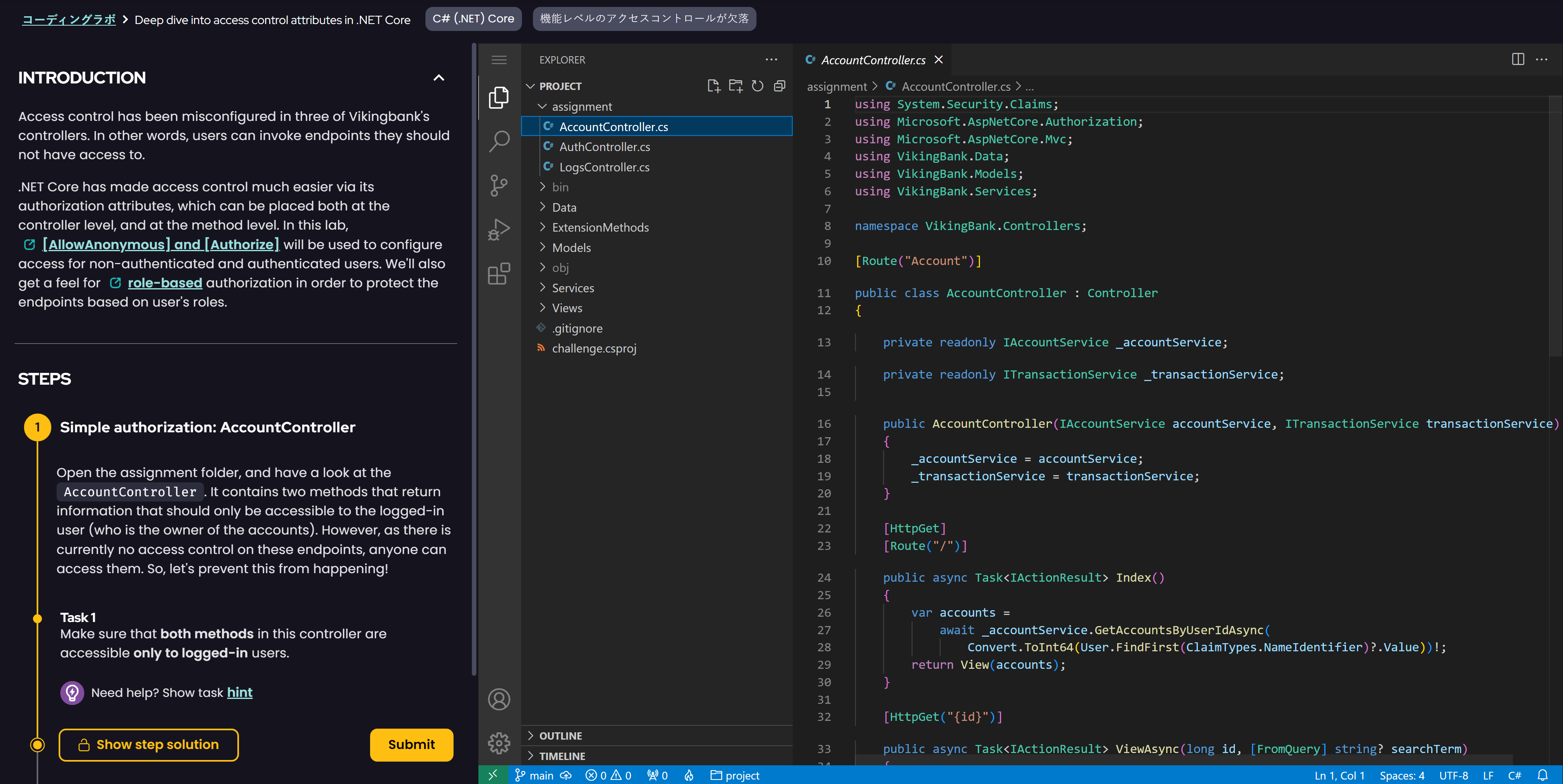This screenshot has width=1563, height=784.
Task: Open the .gitignore file
Action: coord(656,328)
